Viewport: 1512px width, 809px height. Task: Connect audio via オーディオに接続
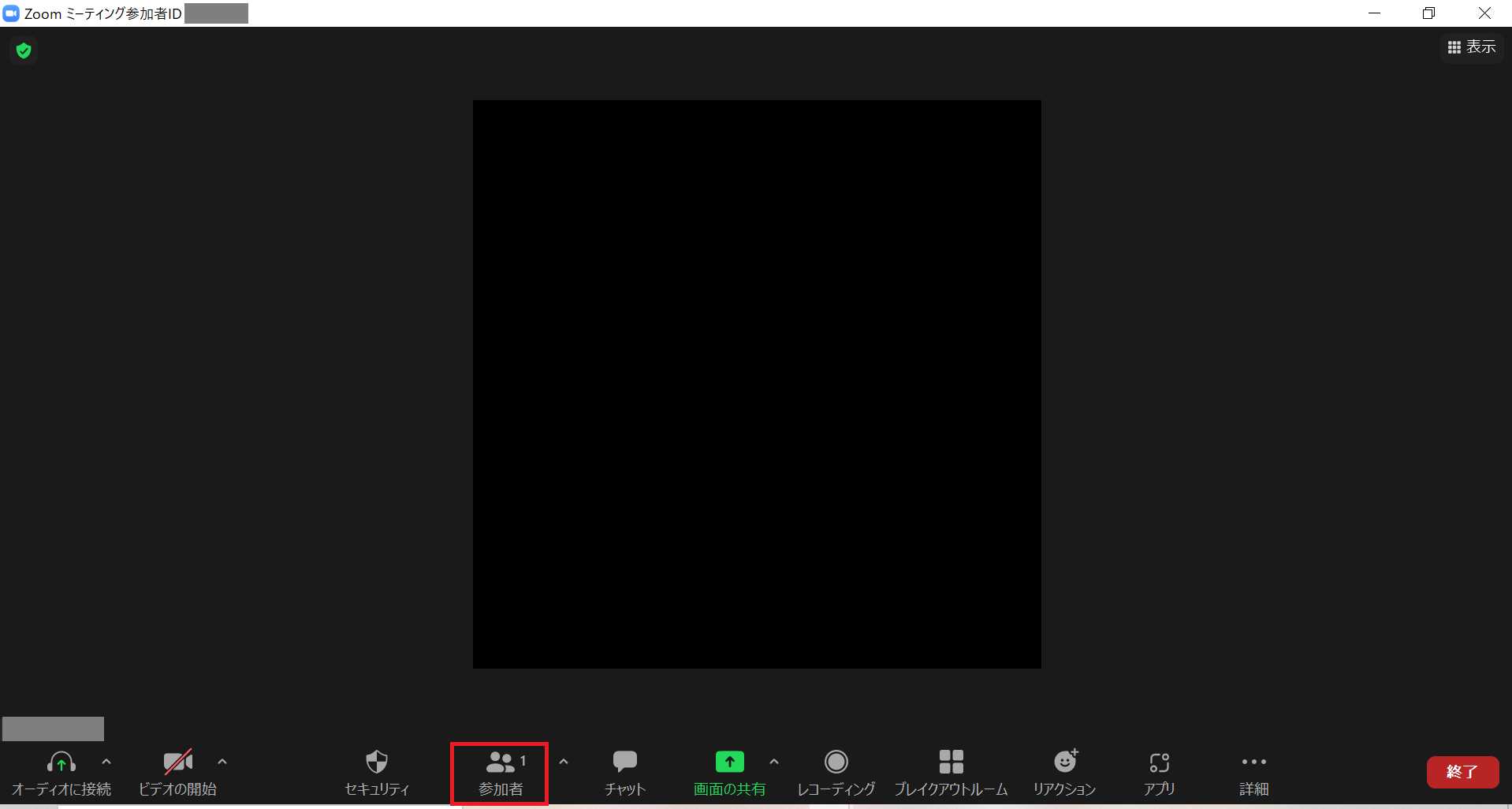point(61,773)
